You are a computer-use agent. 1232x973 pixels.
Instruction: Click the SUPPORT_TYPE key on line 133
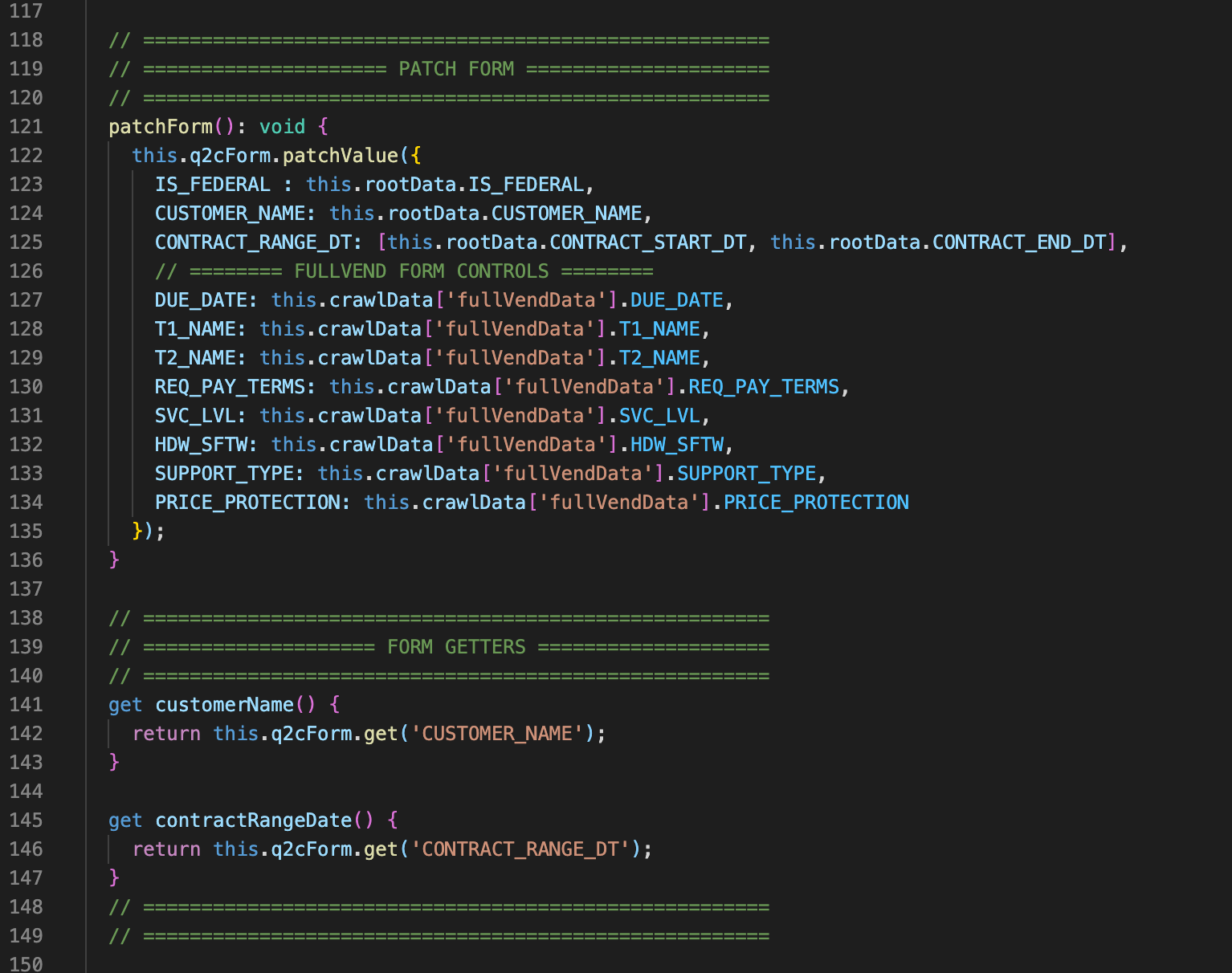tap(224, 474)
